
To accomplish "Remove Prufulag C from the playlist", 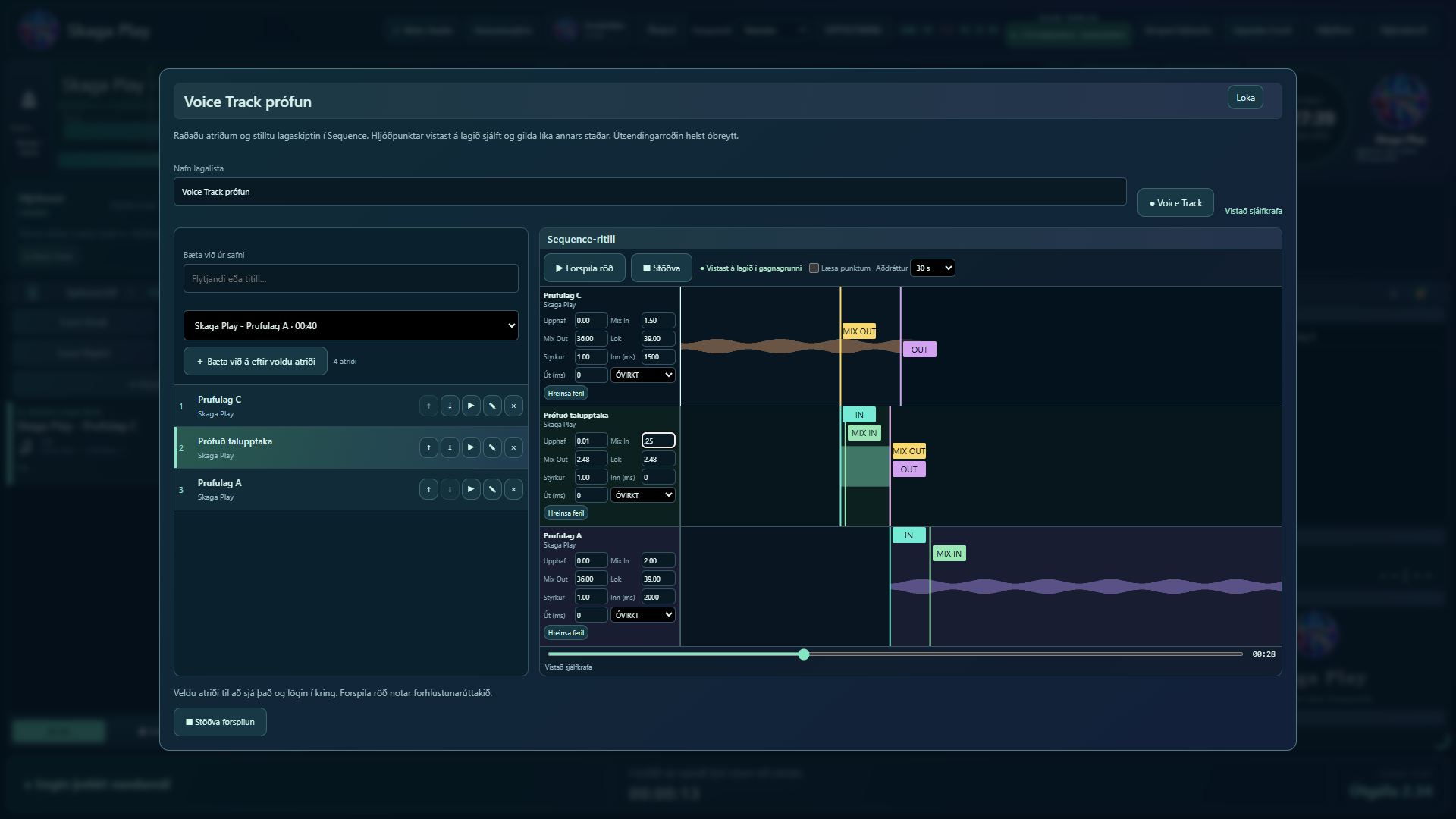I will 513,406.
